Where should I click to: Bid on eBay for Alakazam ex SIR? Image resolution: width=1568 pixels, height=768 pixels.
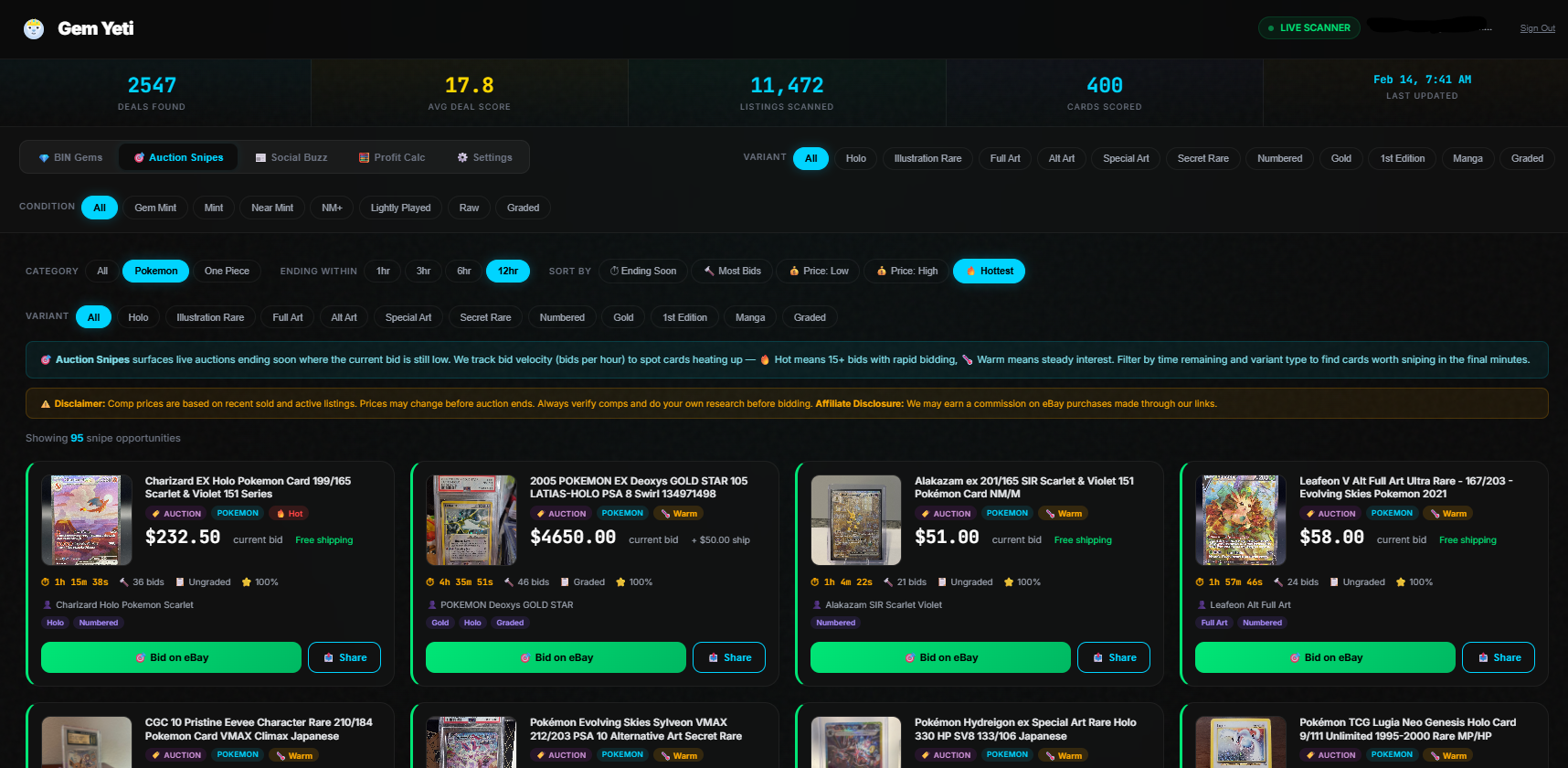pyautogui.click(x=940, y=657)
